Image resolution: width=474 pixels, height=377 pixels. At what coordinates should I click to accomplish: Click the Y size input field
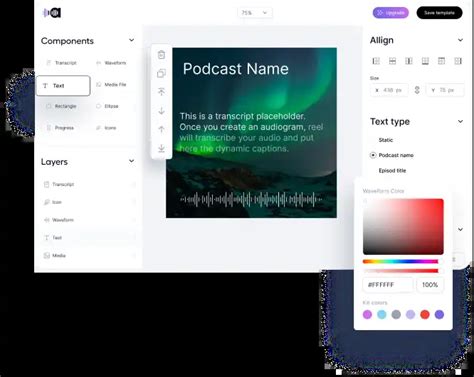(445, 90)
